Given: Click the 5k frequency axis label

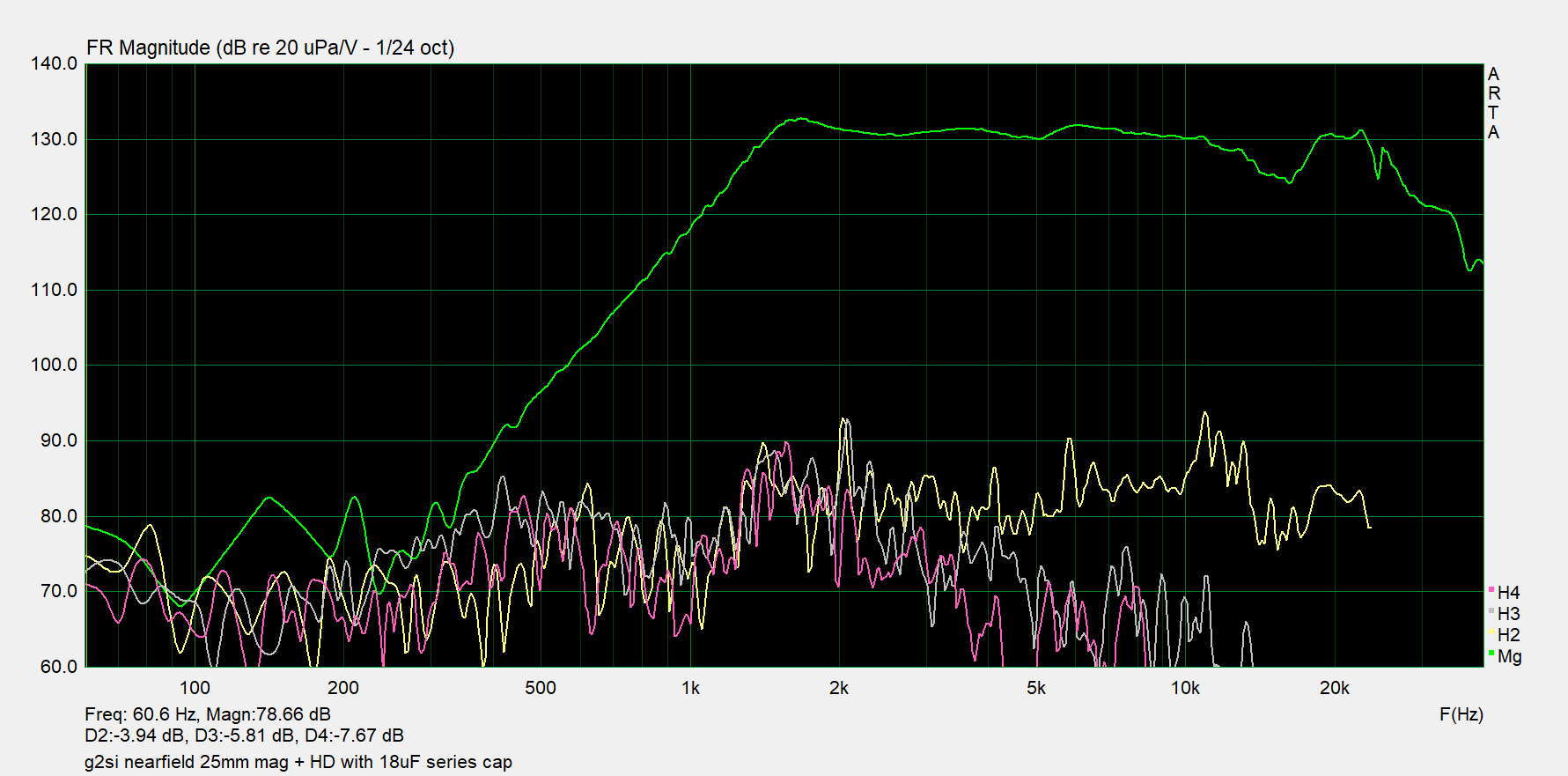Looking at the screenshot, I should [x=1036, y=688].
